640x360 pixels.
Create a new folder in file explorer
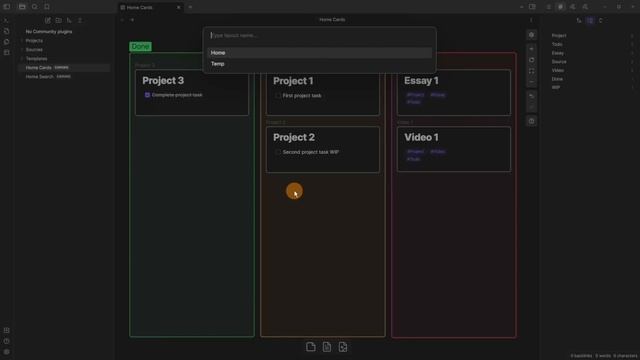[x=58, y=20]
